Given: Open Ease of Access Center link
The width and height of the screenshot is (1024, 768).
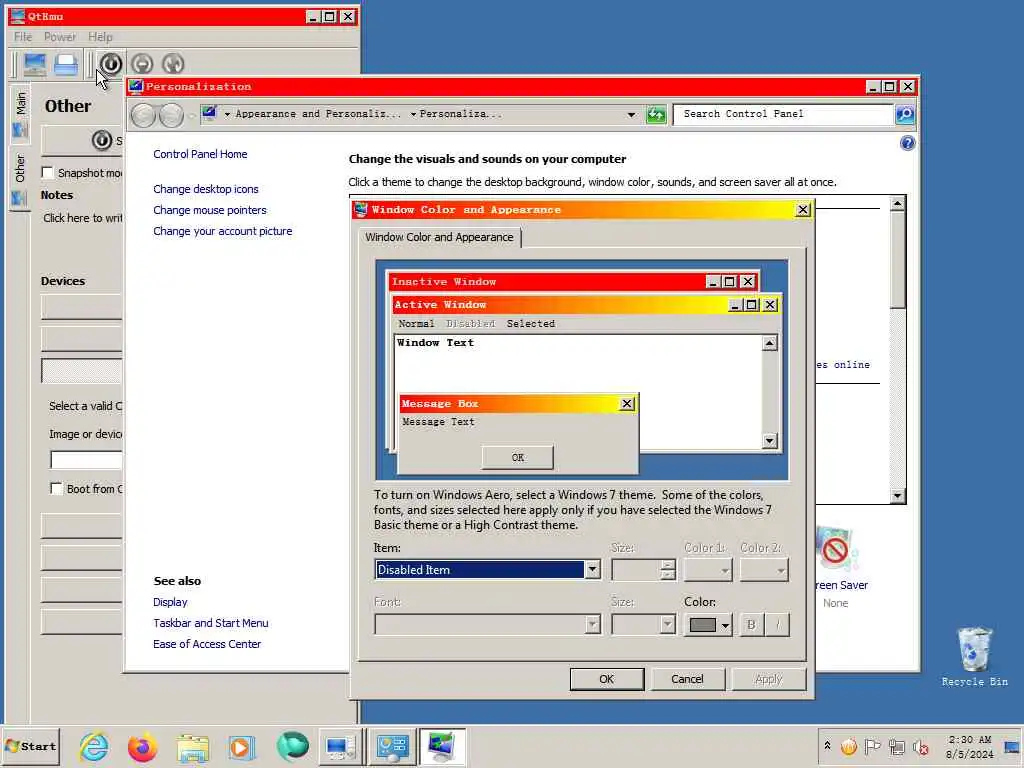Looking at the screenshot, I should [207, 644].
